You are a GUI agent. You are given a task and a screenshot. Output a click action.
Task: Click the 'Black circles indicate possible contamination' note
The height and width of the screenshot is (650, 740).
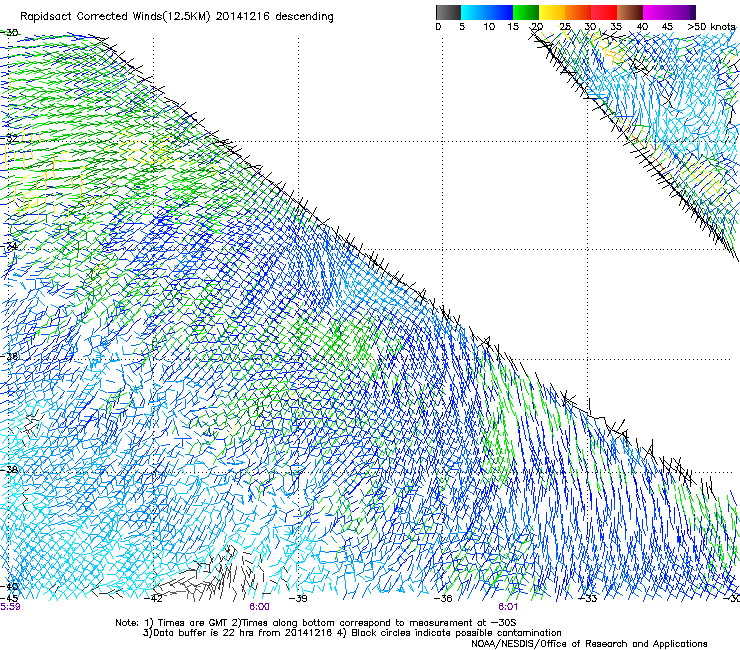(456, 633)
